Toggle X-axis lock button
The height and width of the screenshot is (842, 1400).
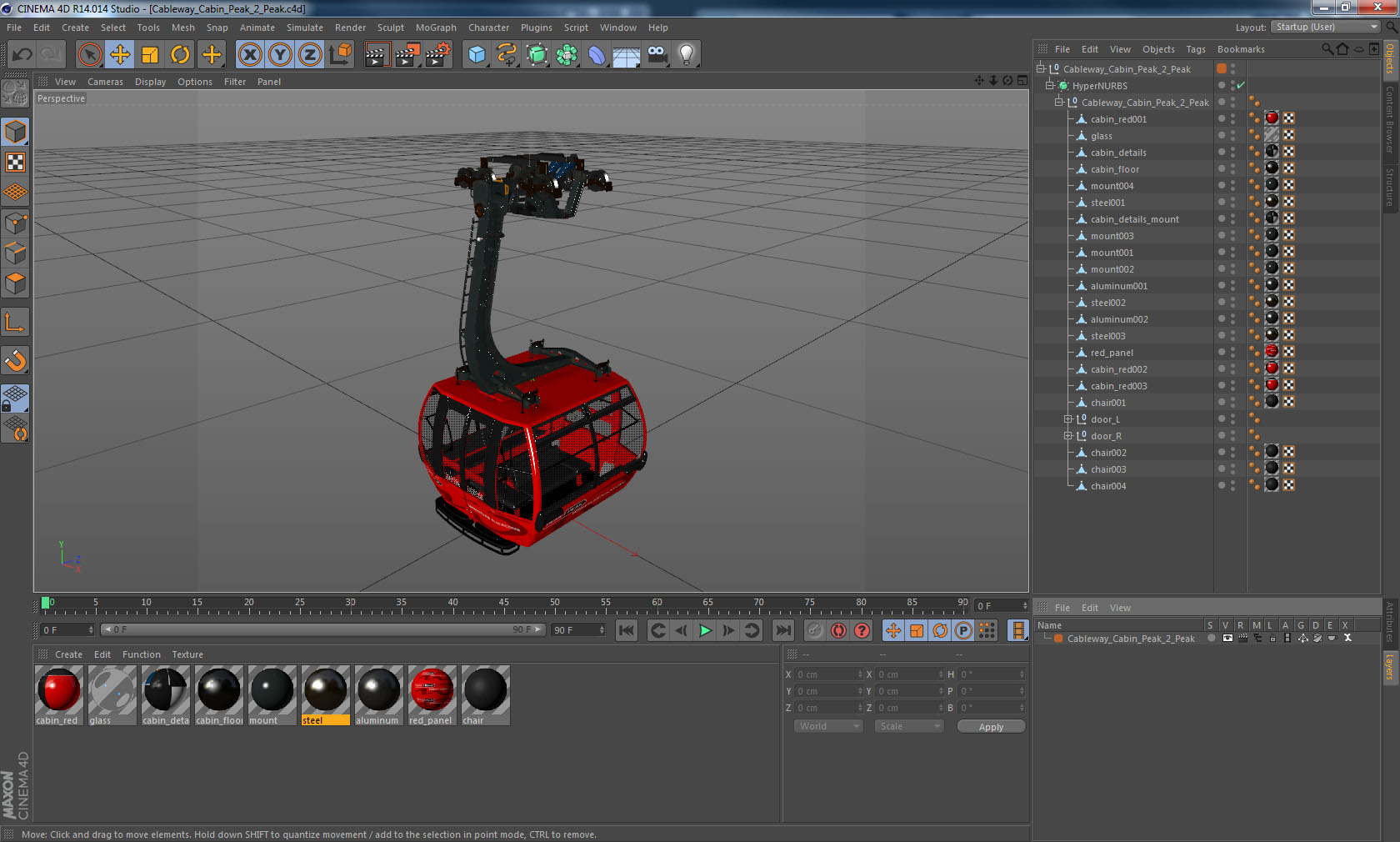tap(250, 55)
